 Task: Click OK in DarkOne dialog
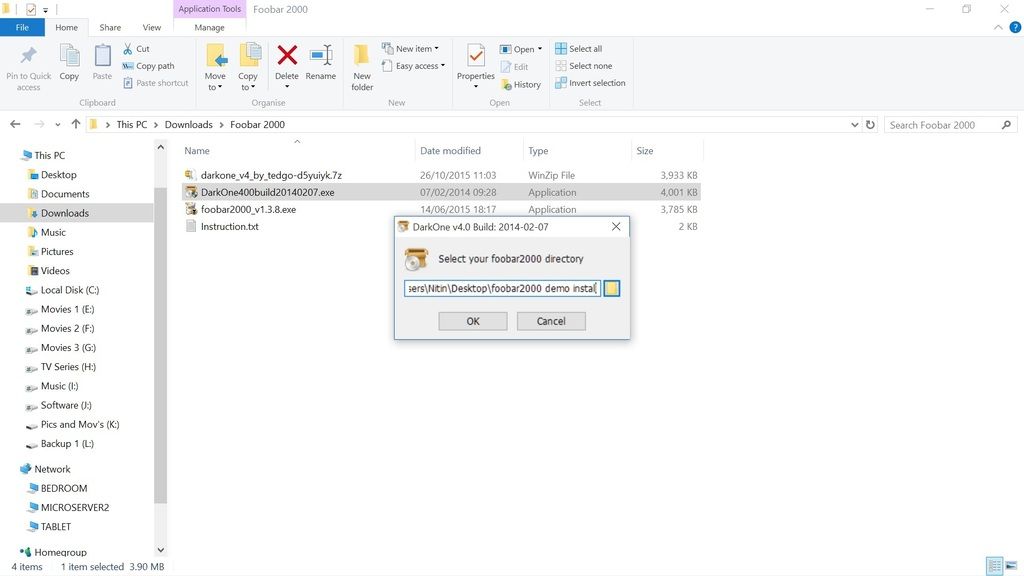pos(473,321)
